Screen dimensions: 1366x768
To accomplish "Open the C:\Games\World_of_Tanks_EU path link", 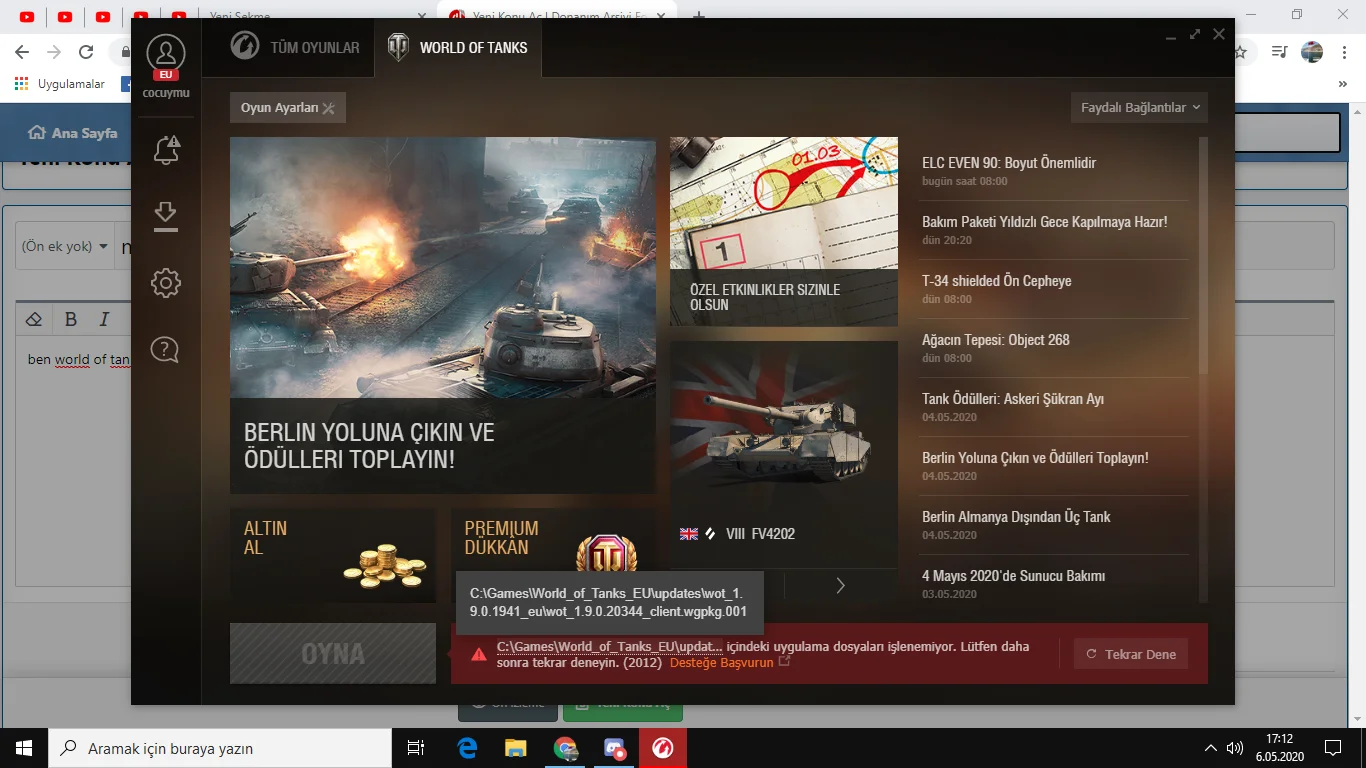I will coord(610,646).
